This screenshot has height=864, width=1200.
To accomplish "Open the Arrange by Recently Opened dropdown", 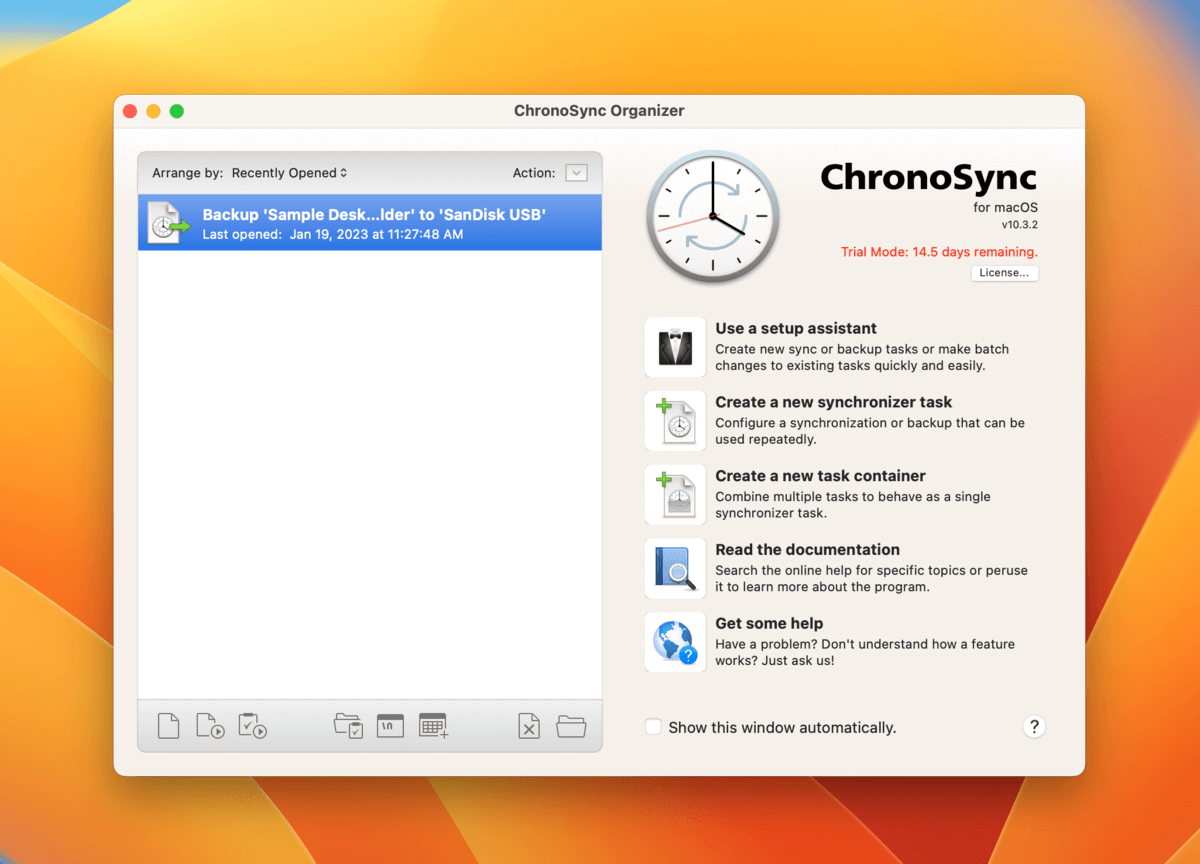I will (x=289, y=173).
